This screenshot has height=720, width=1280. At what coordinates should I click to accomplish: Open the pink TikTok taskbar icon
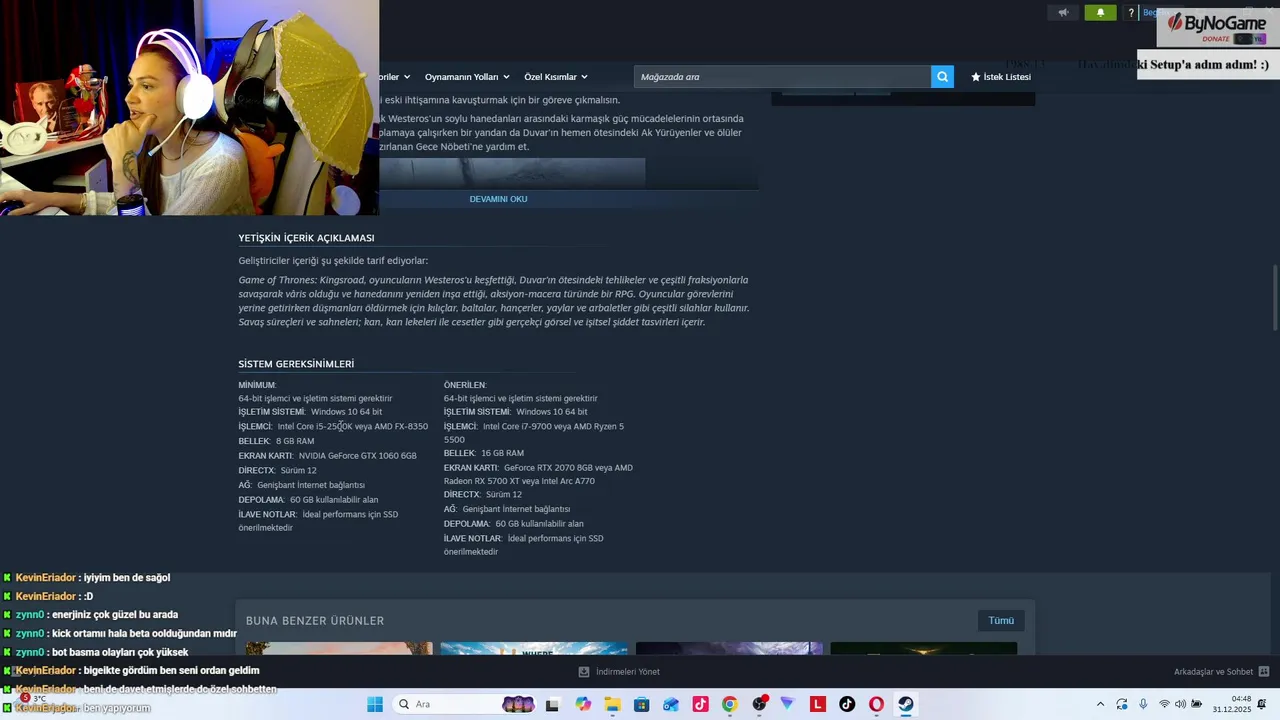(x=700, y=704)
